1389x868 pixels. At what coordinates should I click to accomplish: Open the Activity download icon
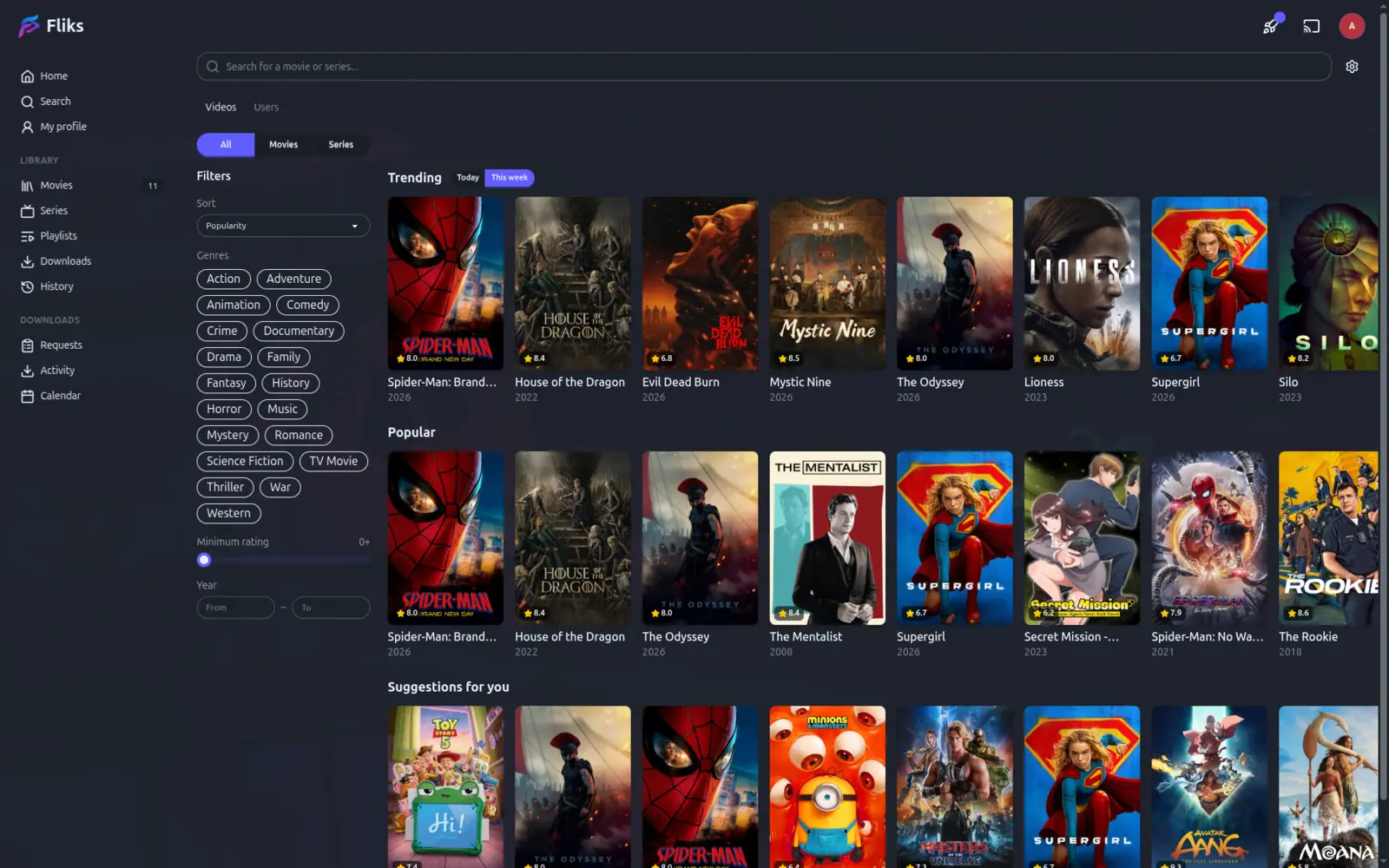[x=28, y=371]
